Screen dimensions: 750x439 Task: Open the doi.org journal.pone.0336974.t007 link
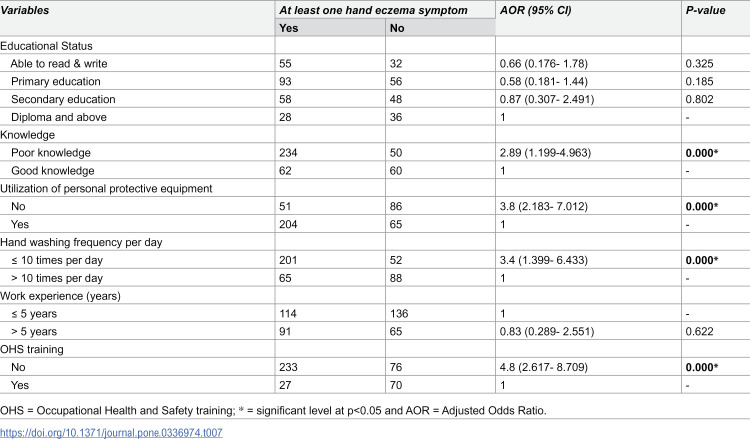pos(111,433)
